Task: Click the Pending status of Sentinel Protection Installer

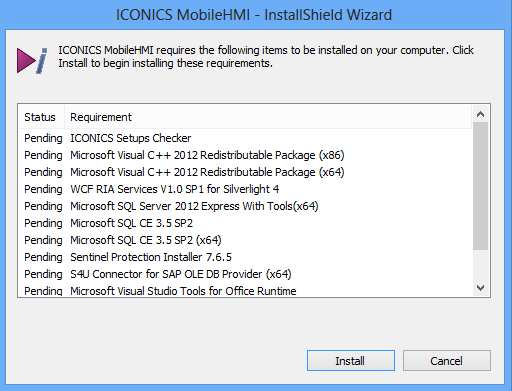Action: click(43, 257)
